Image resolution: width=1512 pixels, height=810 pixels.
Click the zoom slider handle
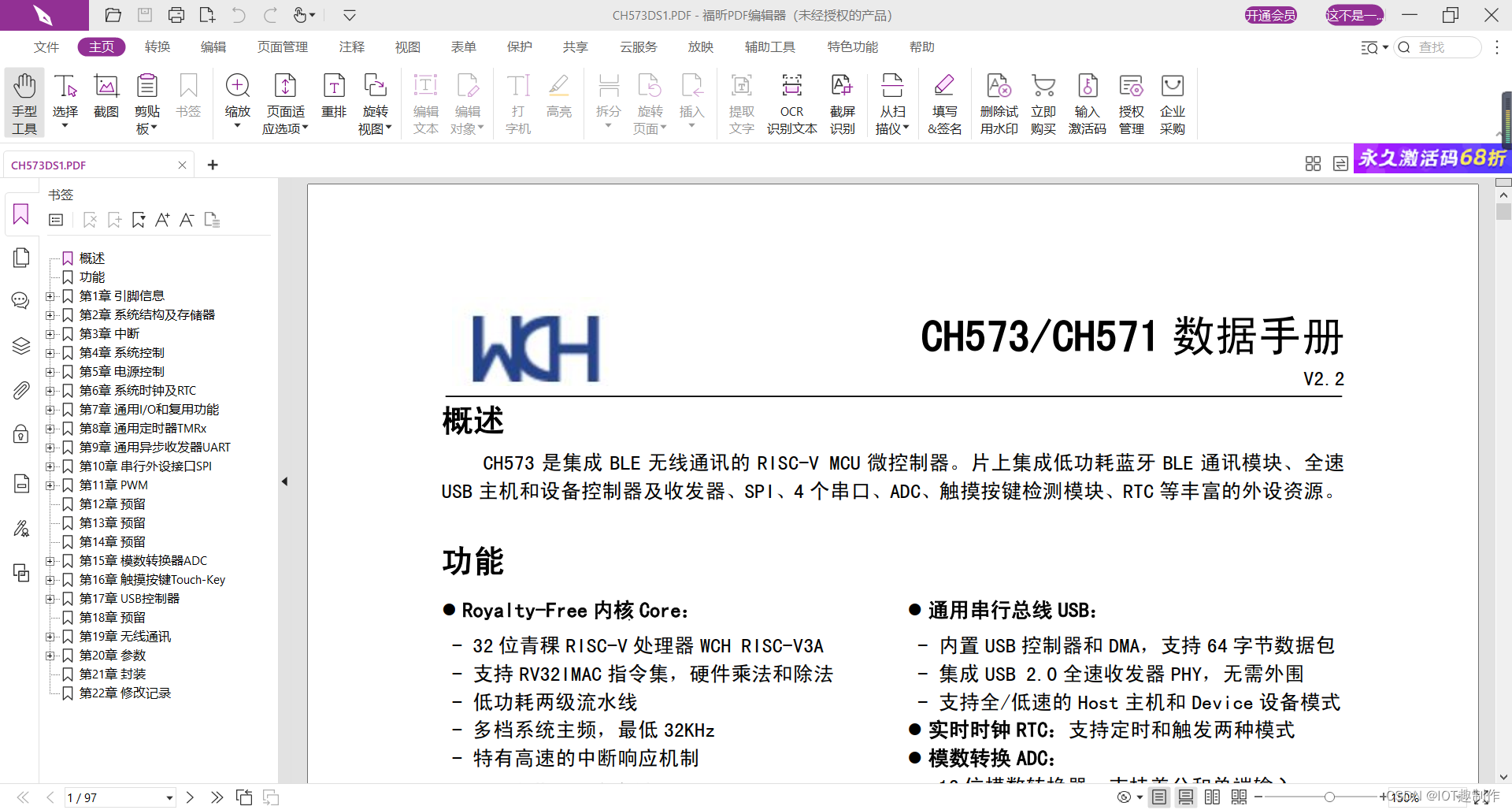point(1329,797)
